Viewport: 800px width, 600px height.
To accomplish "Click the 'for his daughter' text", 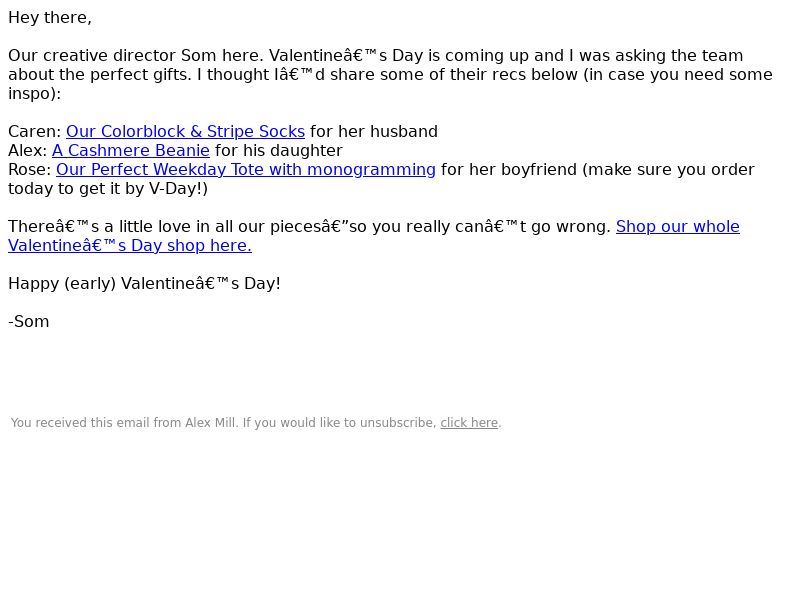I will point(279,151).
